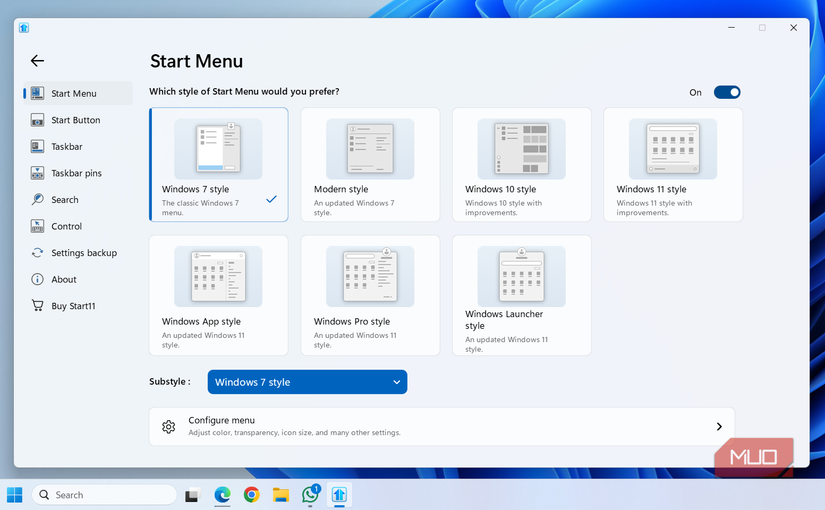Click the Buy Start11 link

tap(73, 306)
